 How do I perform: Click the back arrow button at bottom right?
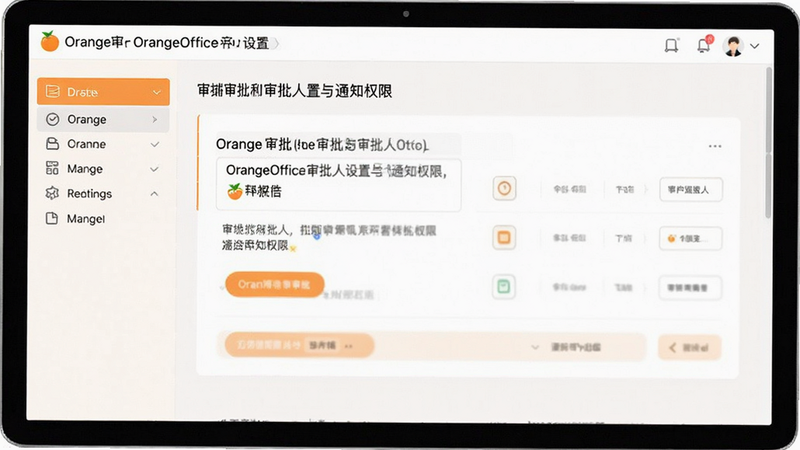(690, 348)
